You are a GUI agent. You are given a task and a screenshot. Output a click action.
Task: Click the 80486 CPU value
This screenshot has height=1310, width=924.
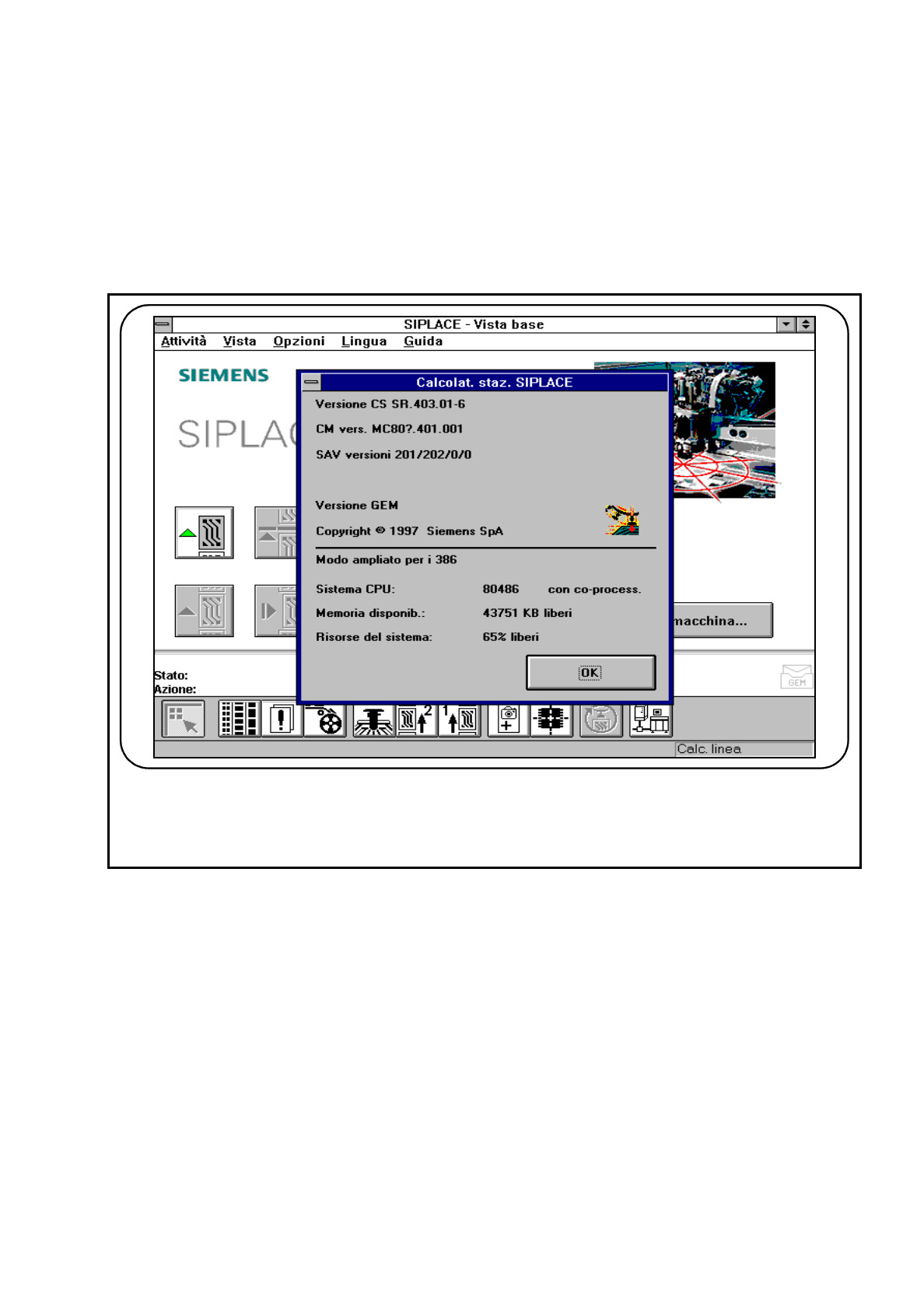501,589
